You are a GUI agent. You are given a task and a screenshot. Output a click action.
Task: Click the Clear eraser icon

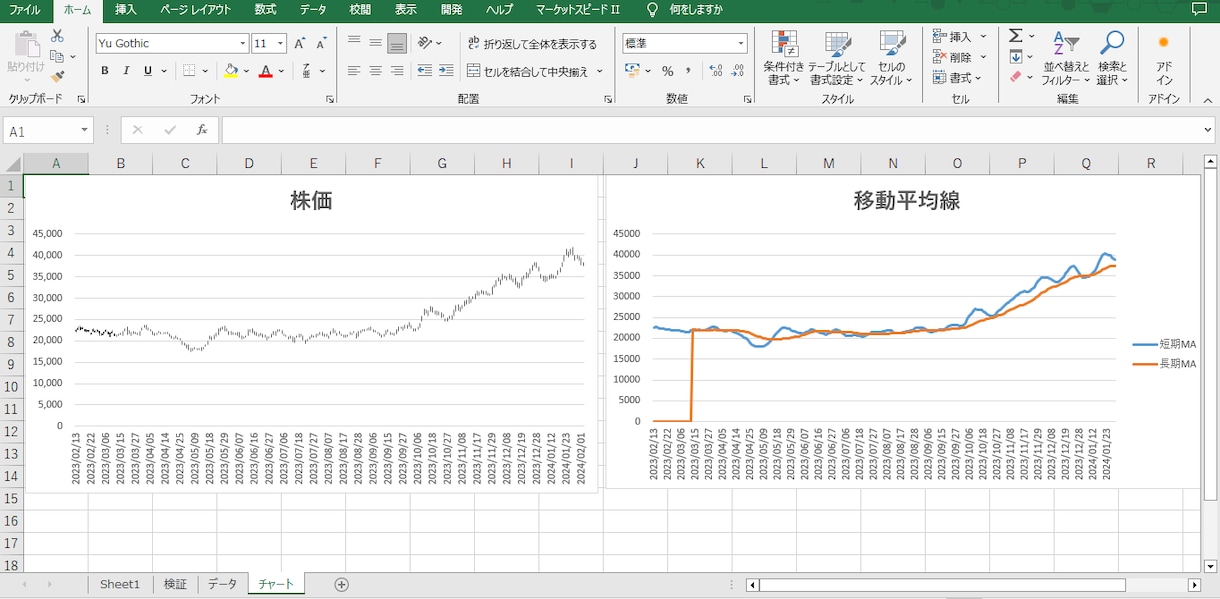click(1016, 77)
